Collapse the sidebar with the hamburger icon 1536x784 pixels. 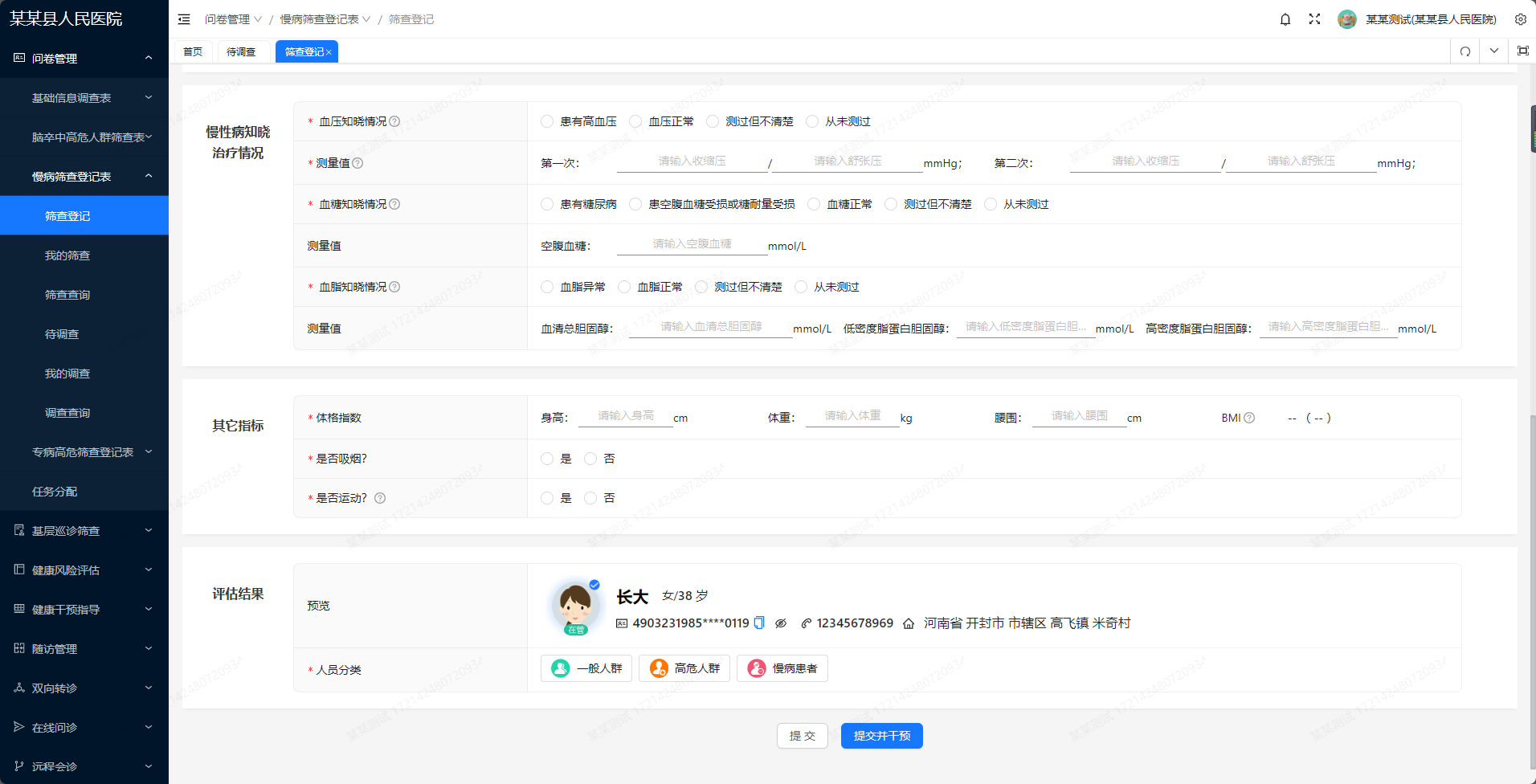(x=184, y=19)
